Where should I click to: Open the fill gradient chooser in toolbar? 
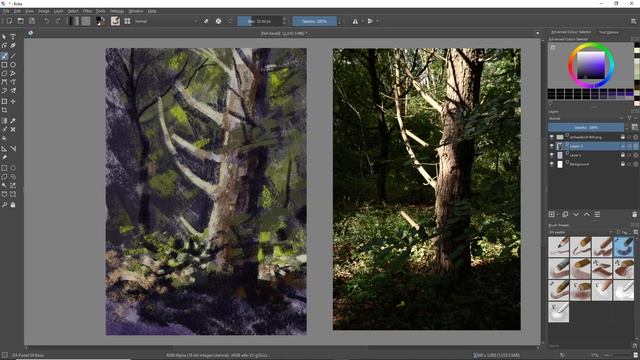[x=74, y=21]
